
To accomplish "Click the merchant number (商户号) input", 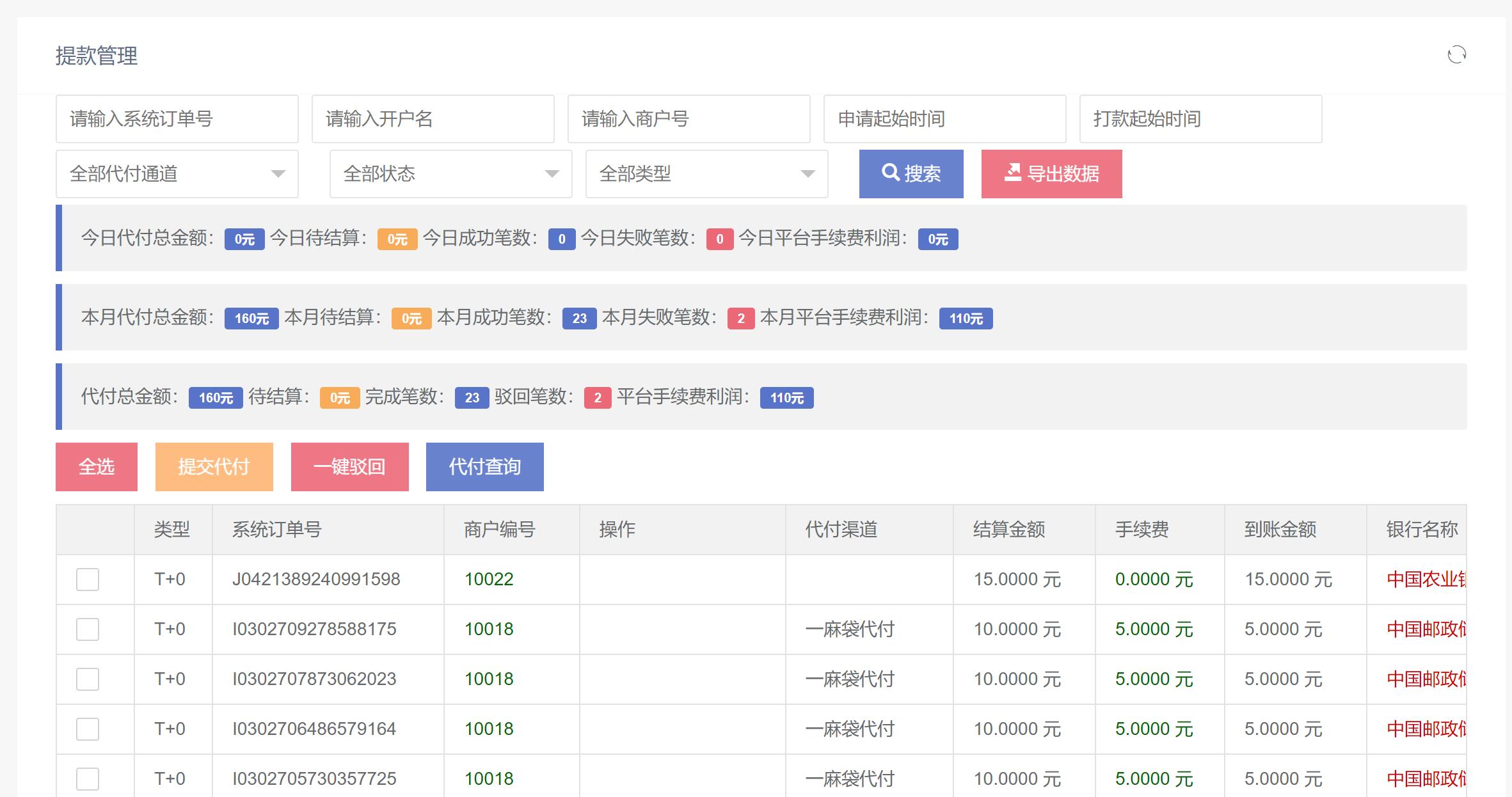I will [x=688, y=119].
